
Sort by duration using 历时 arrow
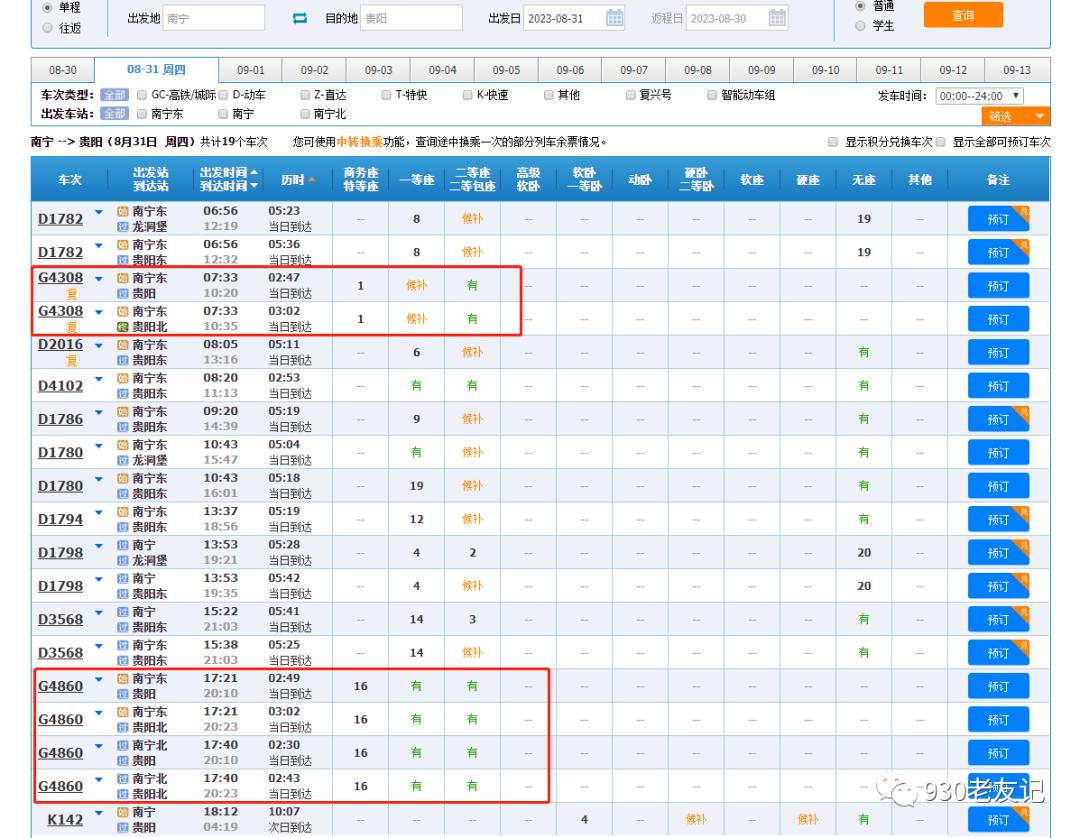[311, 180]
